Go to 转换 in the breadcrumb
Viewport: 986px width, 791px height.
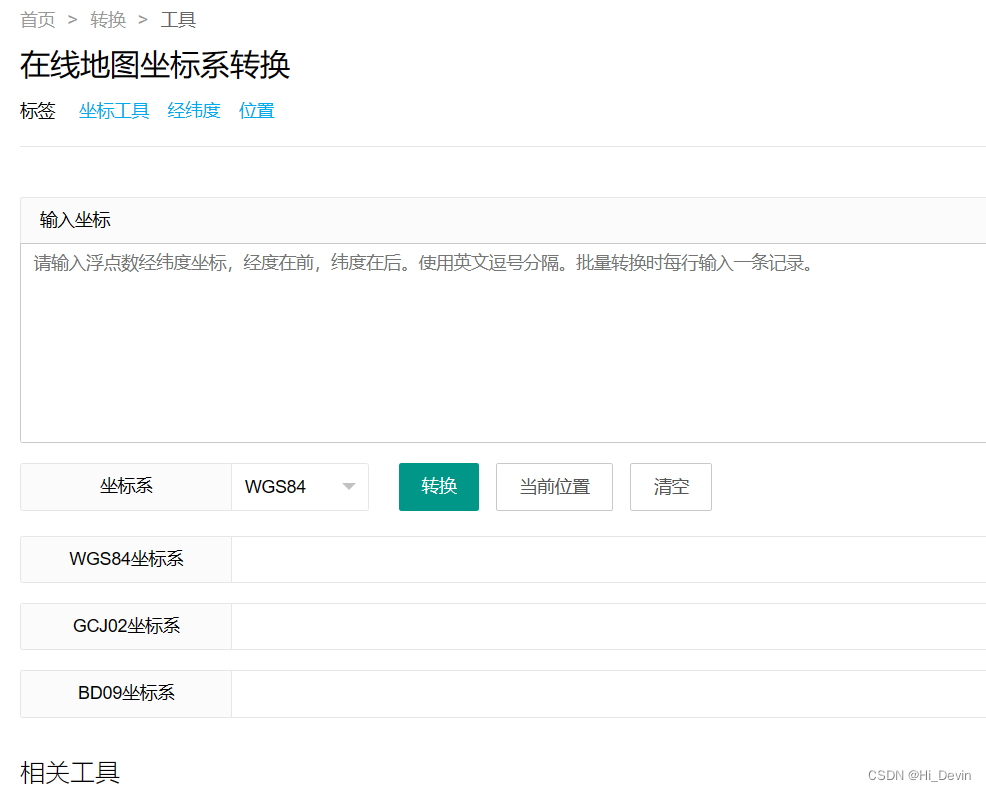pyautogui.click(x=108, y=20)
